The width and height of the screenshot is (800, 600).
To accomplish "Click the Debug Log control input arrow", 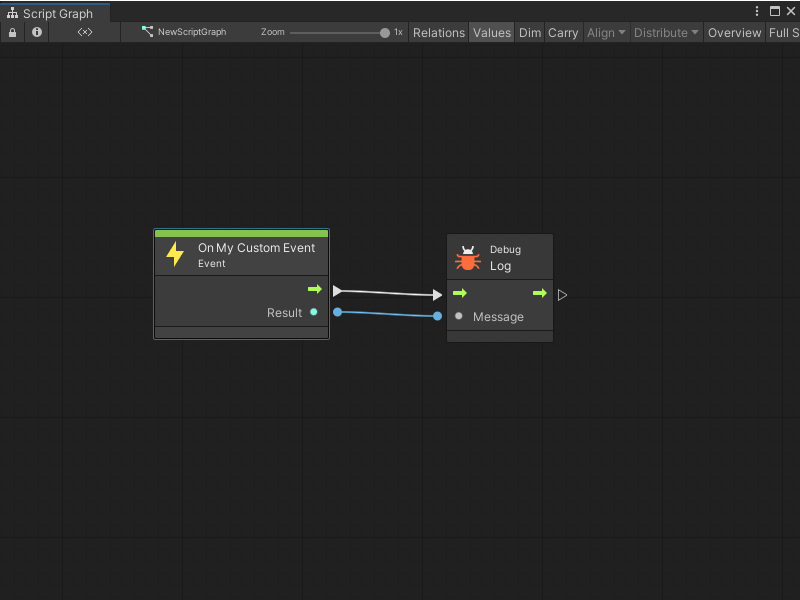I will (460, 293).
